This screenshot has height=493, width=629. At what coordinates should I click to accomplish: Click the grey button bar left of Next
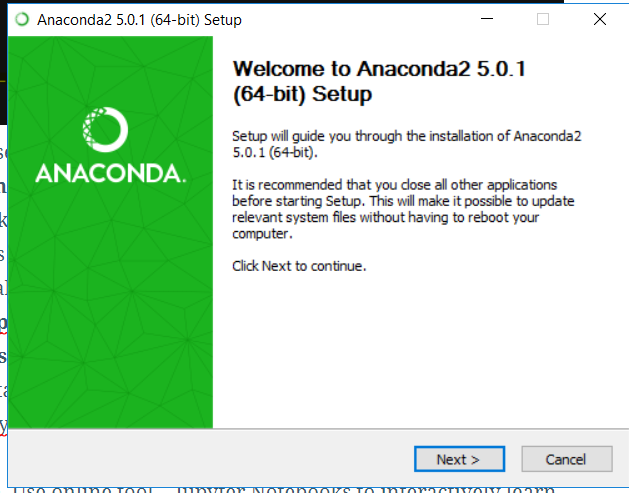point(211,459)
